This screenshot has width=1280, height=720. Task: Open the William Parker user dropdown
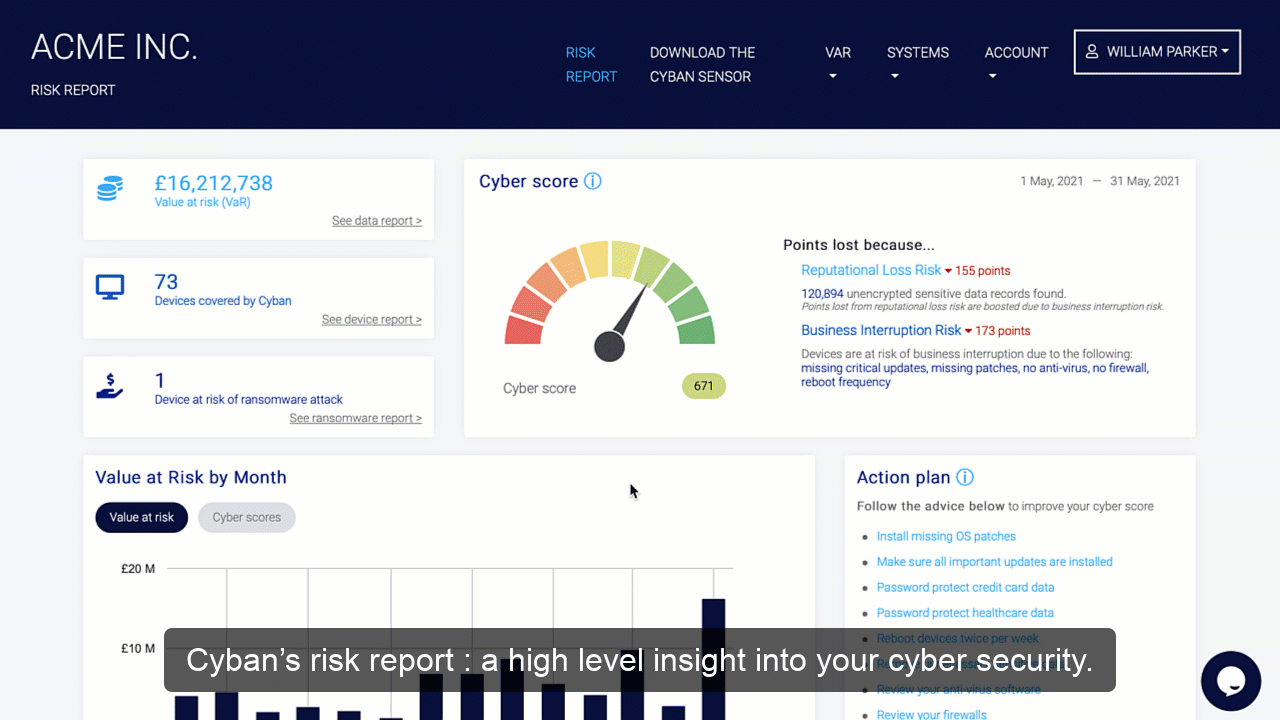[1157, 52]
